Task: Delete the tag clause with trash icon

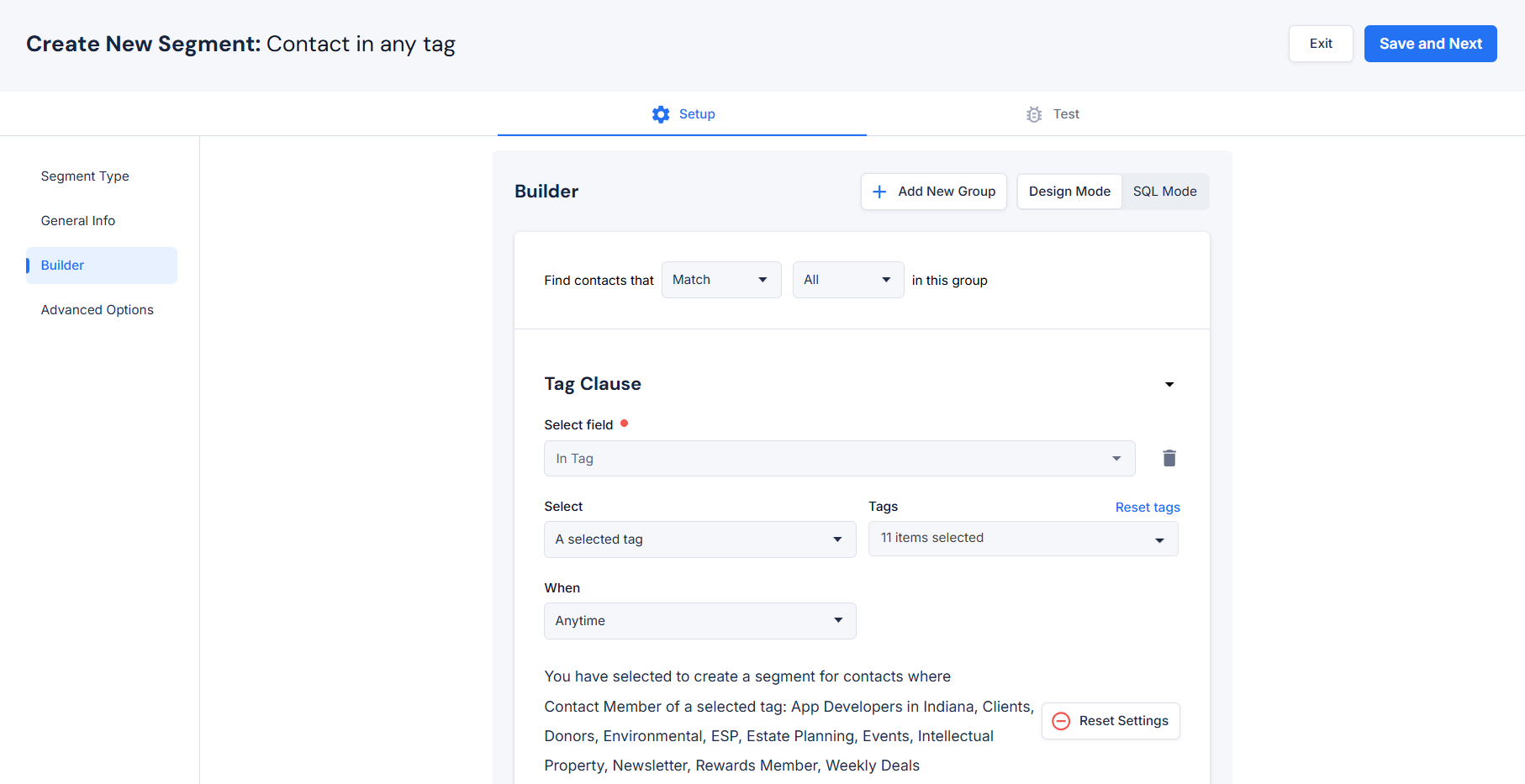Action: (1169, 458)
